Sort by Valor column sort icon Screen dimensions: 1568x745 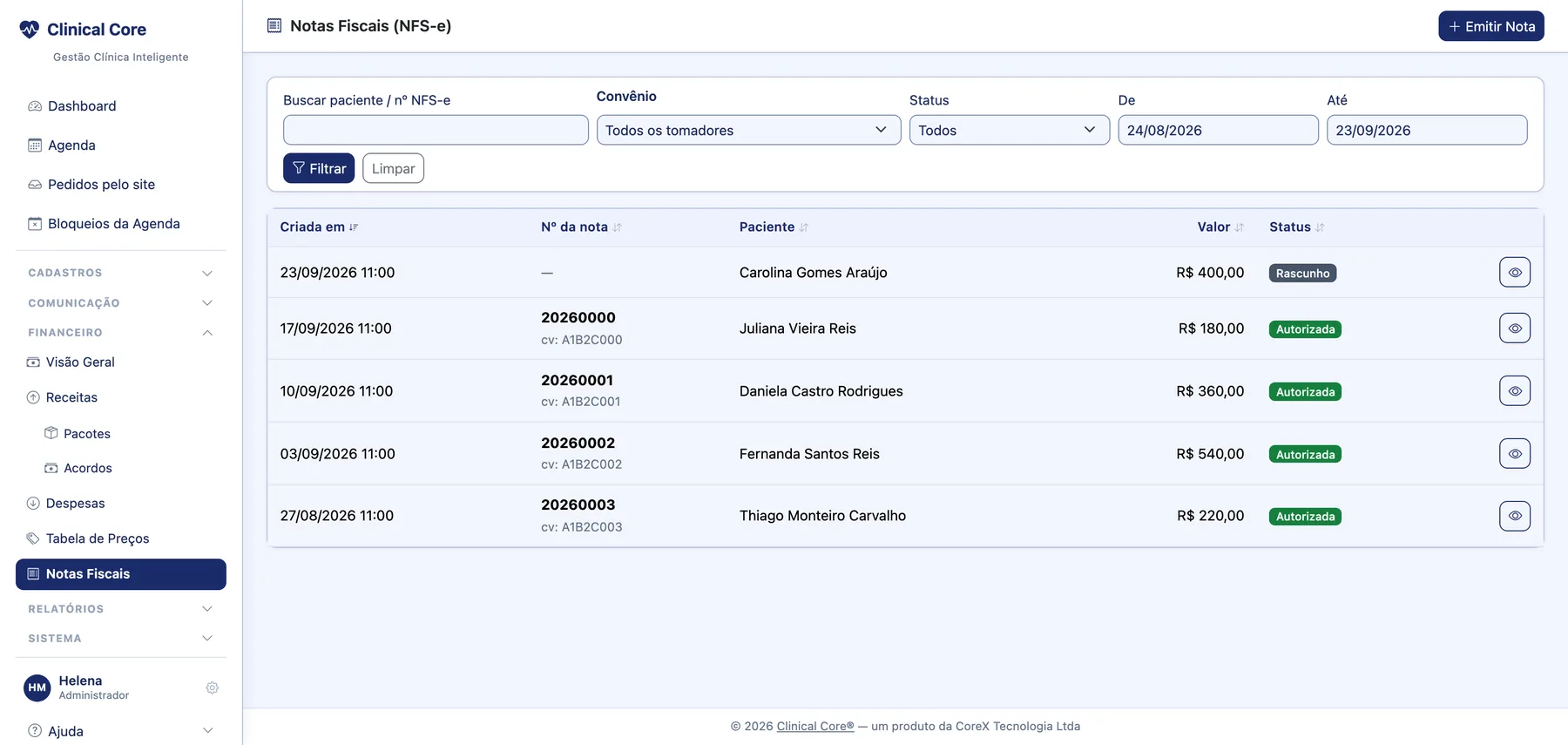coord(1240,227)
